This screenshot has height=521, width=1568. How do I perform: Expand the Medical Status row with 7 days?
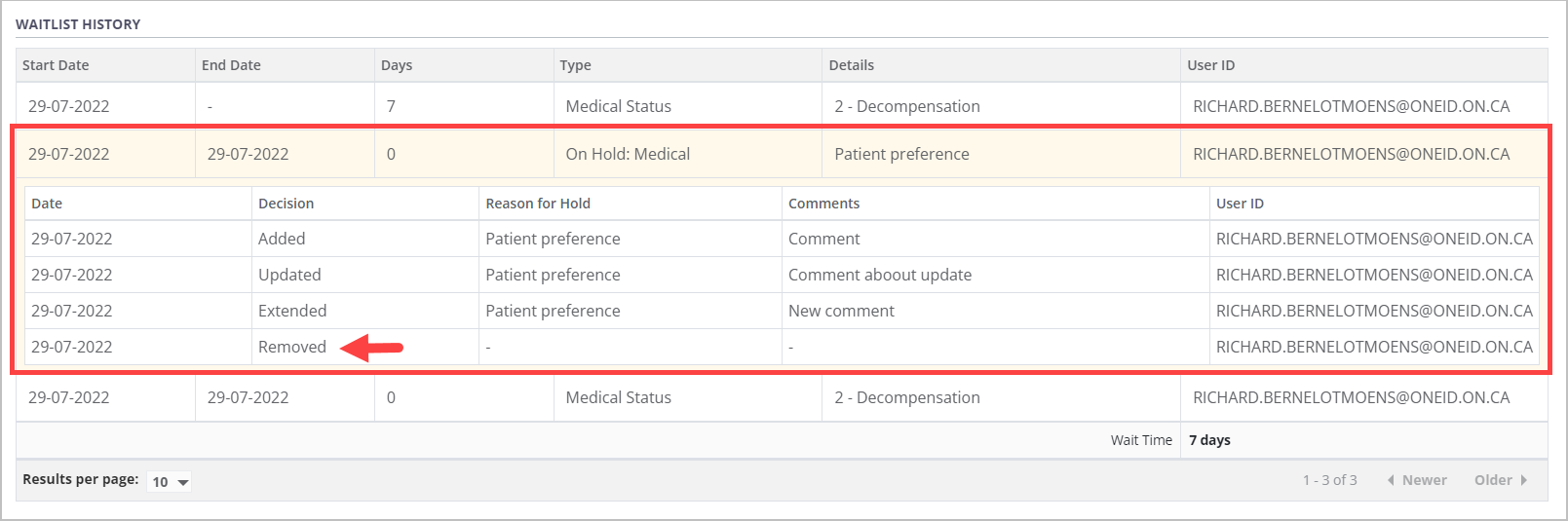[x=618, y=106]
